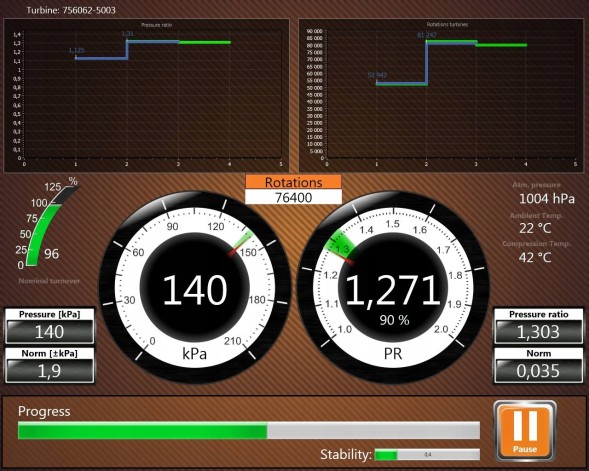
Task: Click the Turbine 756062-5003 title text
Action: point(71,10)
